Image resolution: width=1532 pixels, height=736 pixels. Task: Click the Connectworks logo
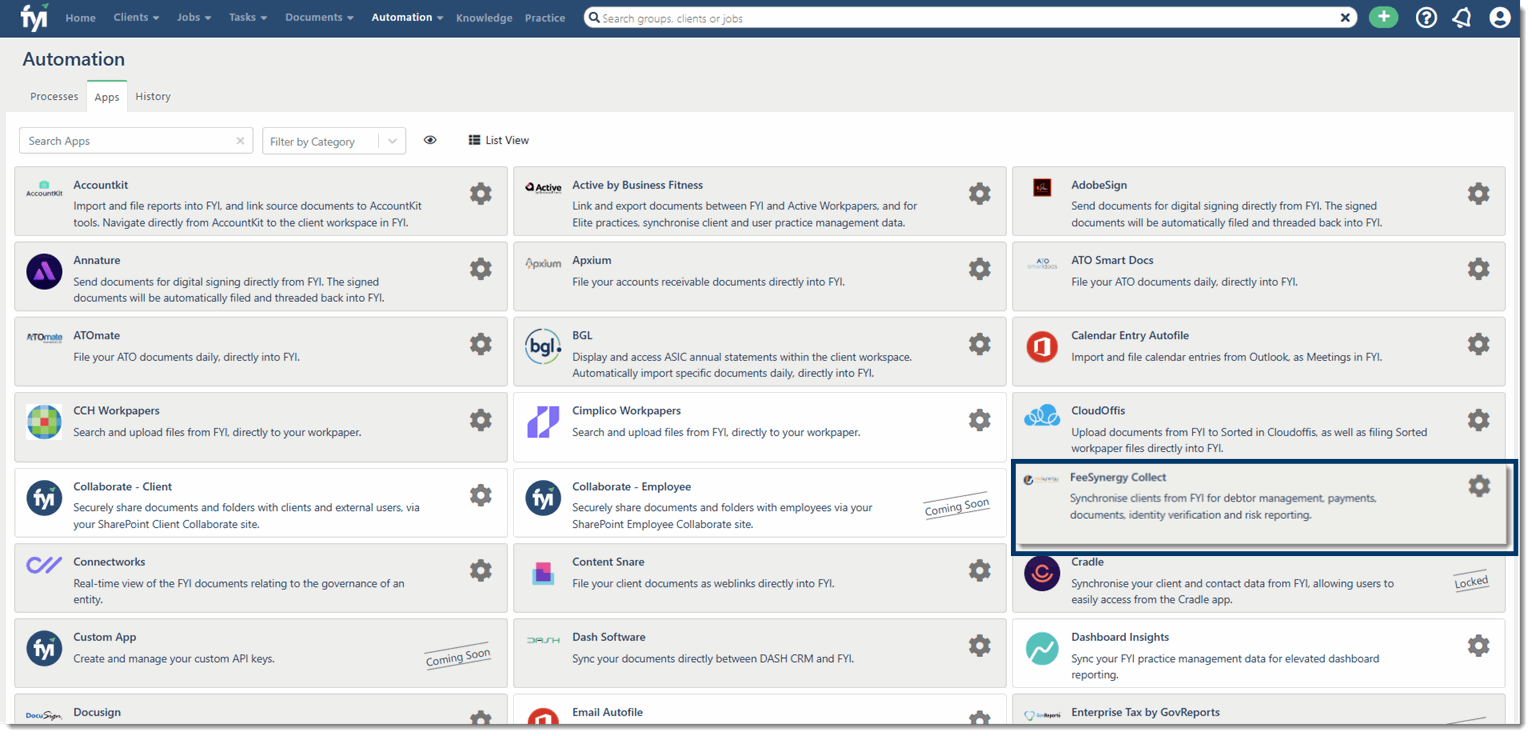pyautogui.click(x=44, y=566)
